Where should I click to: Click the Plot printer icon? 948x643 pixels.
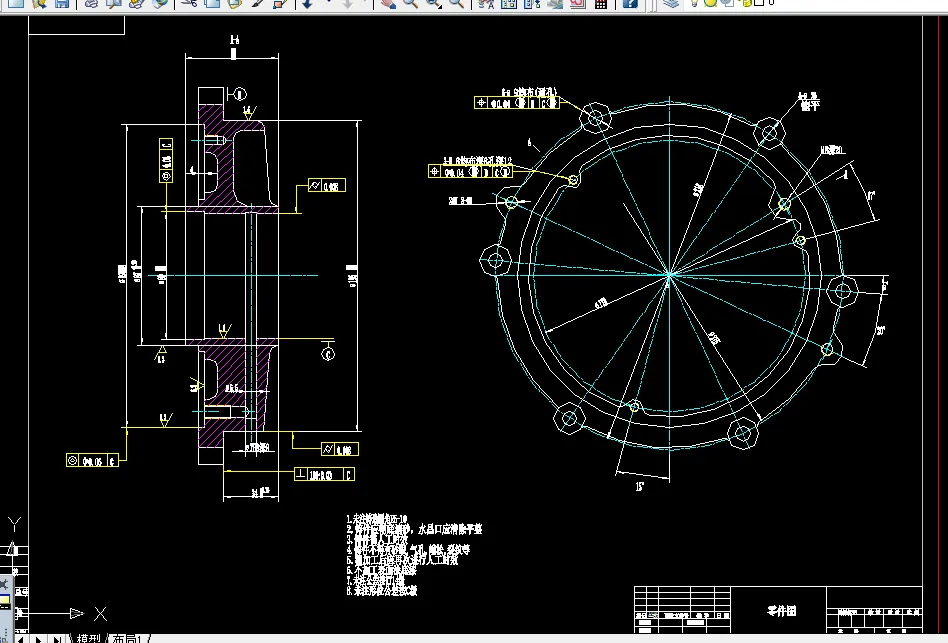(91, 3)
